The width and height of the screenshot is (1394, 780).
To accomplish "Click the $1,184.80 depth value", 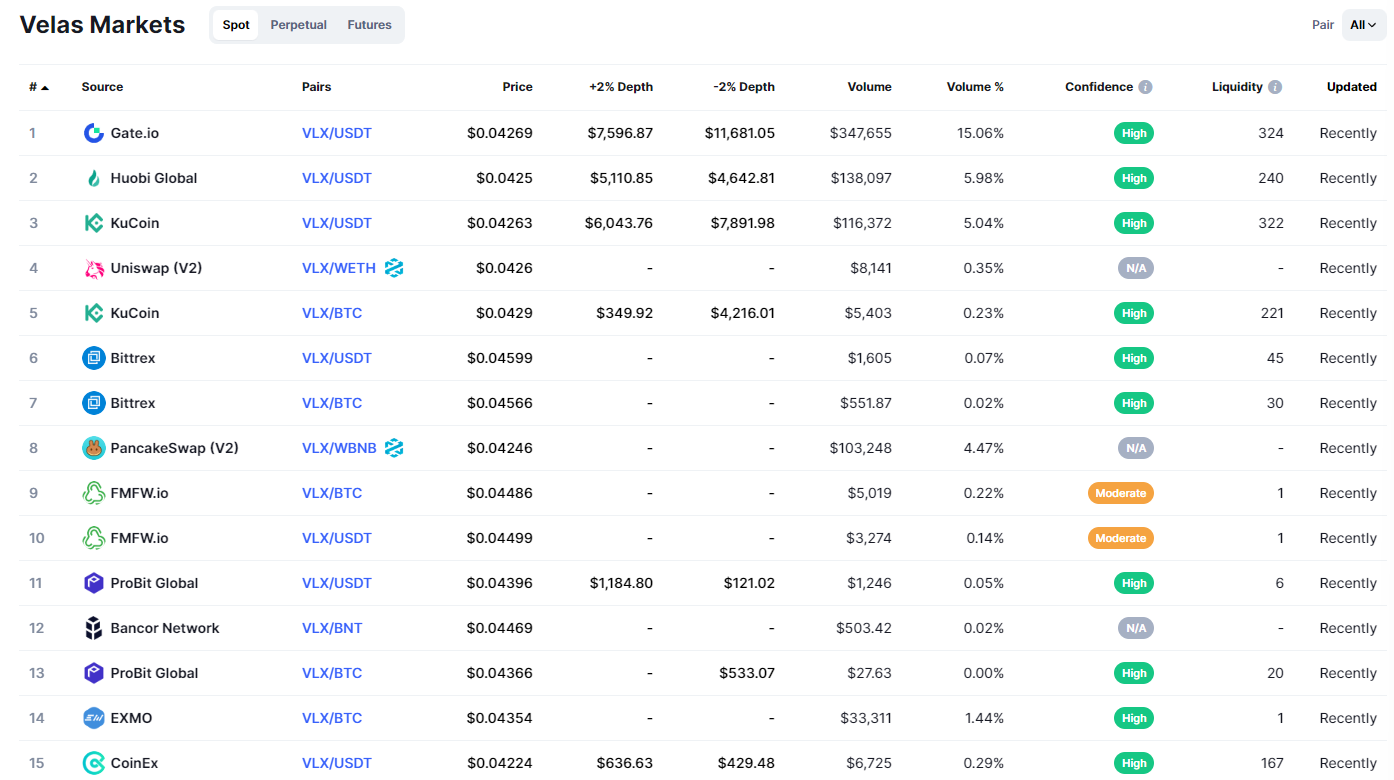I will (621, 583).
